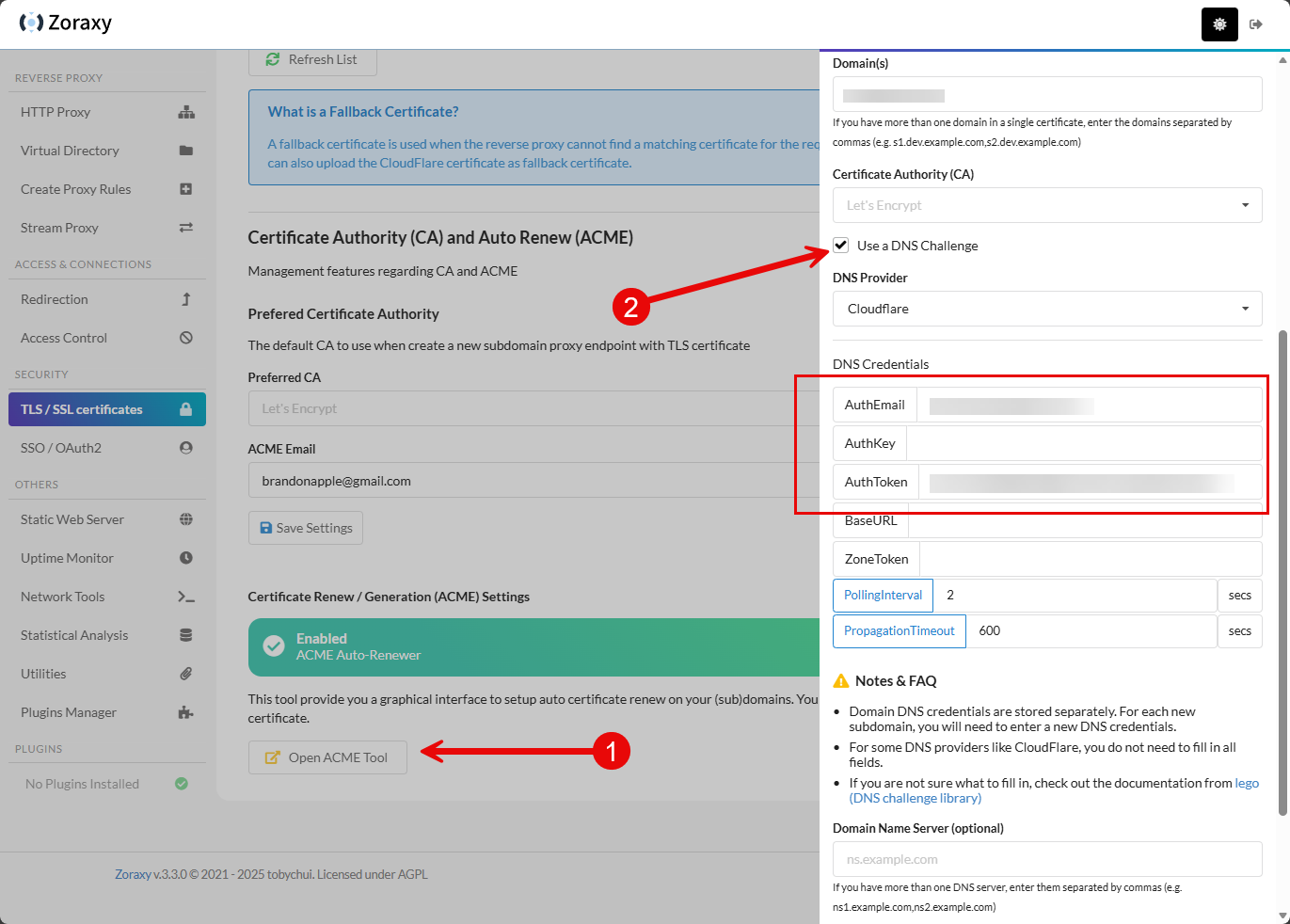Click the Open ACME Tool button
This screenshot has width=1290, height=924.
327,757
